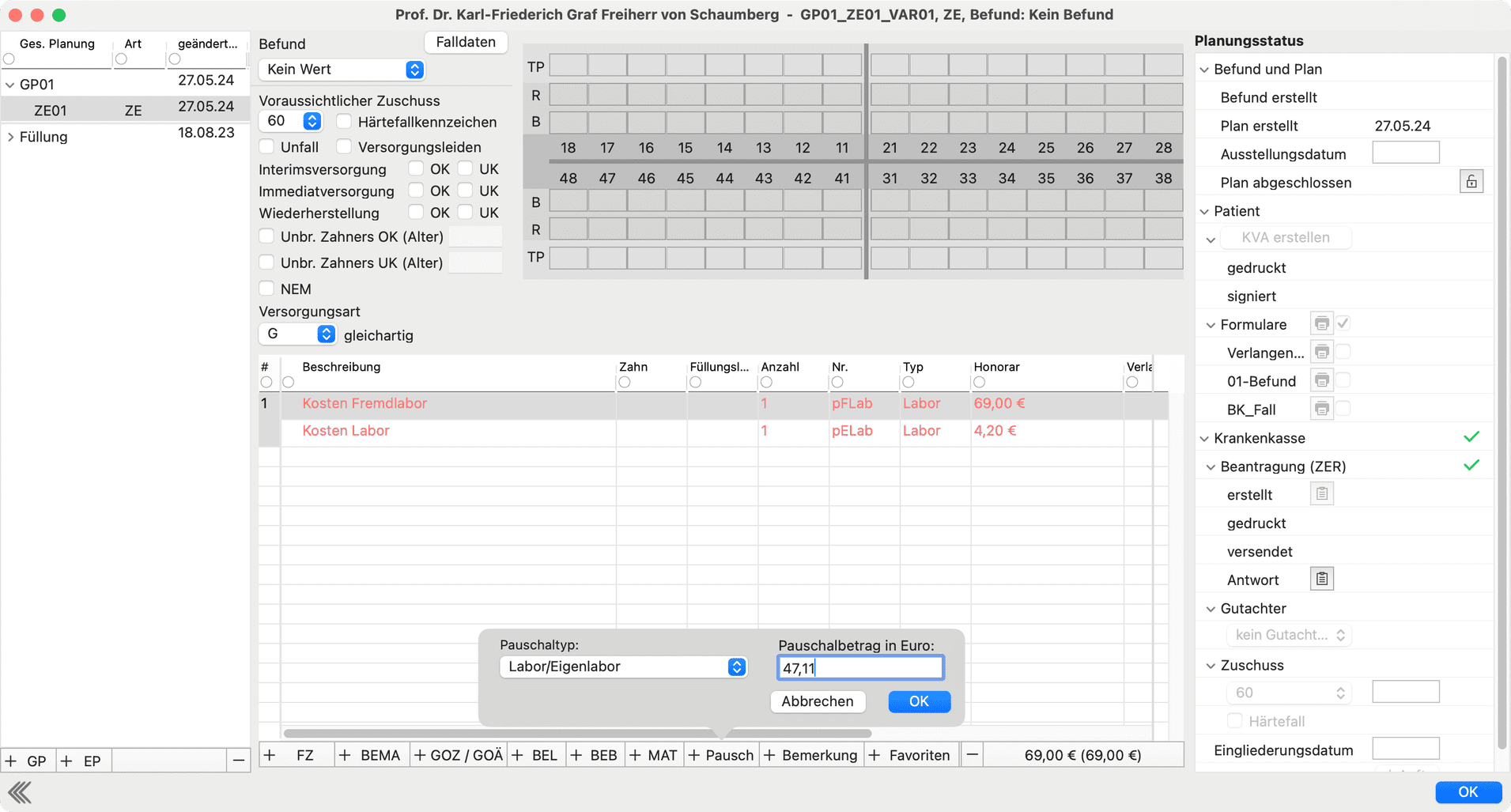Viewport: 1511px width, 812px height.
Task: Click the + EP button
Action: (x=82, y=761)
